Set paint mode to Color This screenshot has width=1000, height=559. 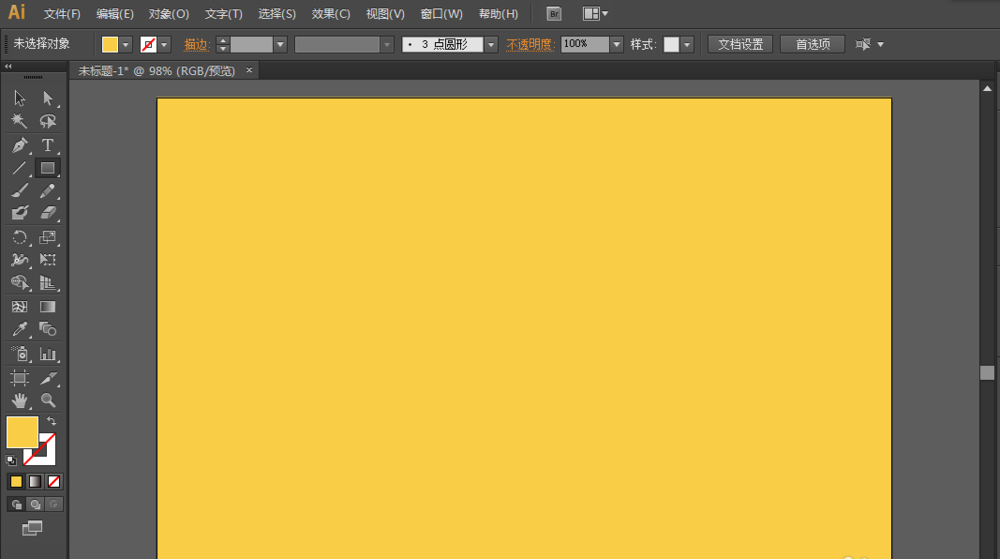[x=16, y=481]
